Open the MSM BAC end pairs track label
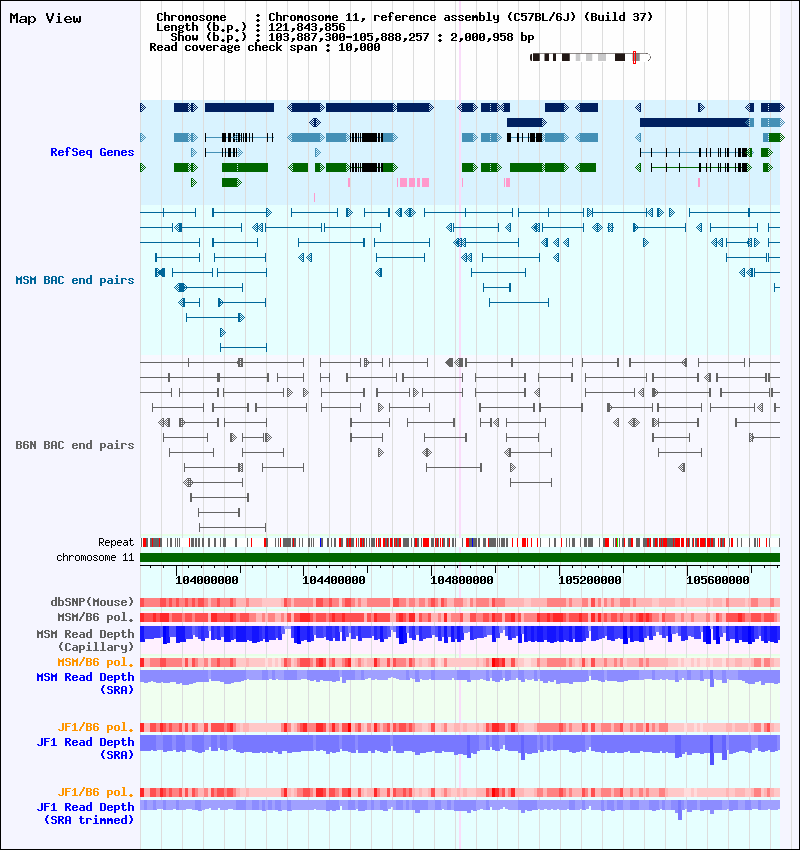 coord(75,280)
